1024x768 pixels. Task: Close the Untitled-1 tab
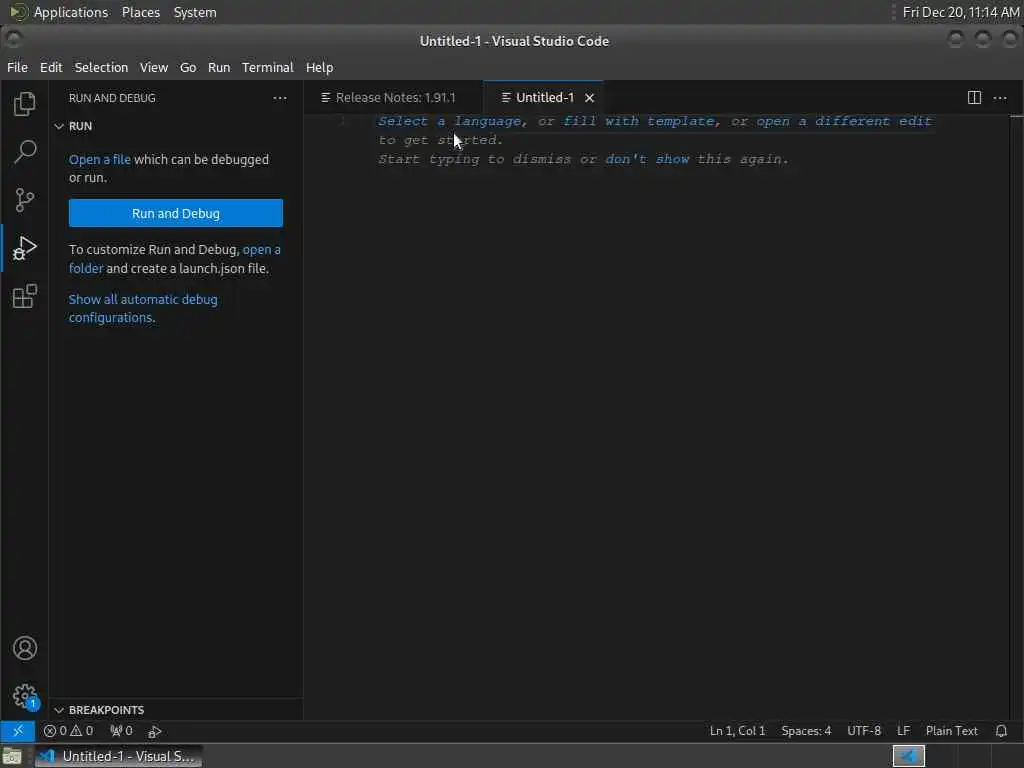click(x=590, y=98)
